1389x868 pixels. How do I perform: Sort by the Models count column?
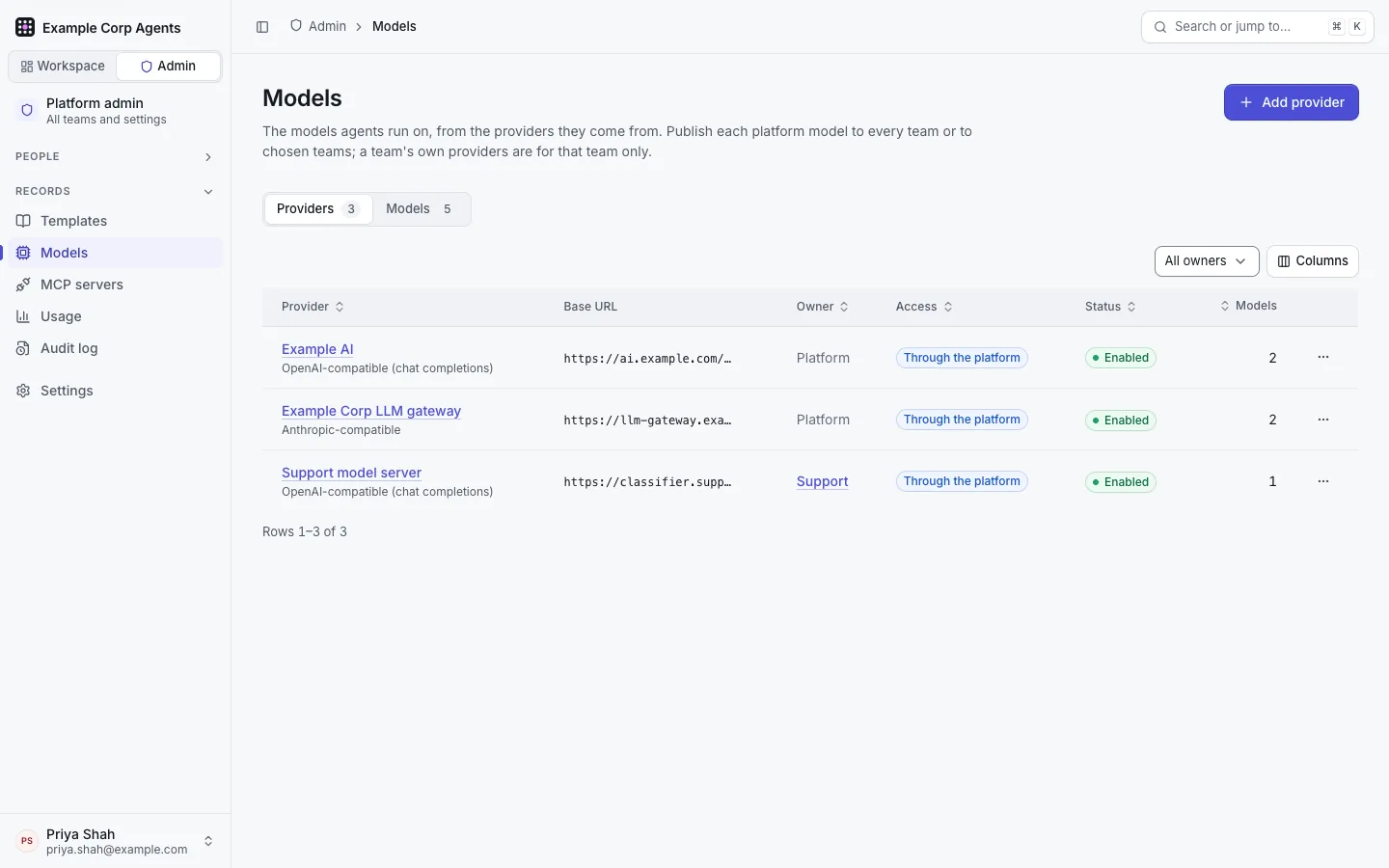[1248, 306]
